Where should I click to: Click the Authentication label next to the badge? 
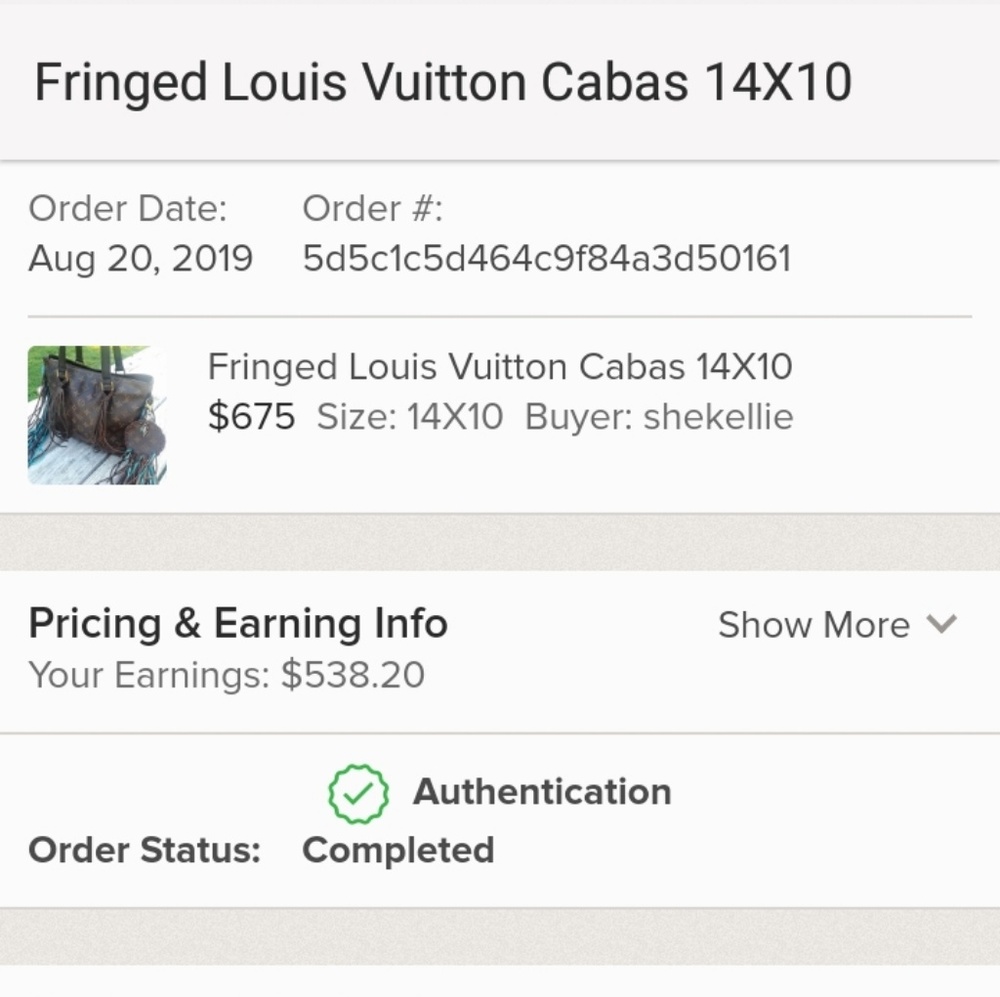coord(542,791)
